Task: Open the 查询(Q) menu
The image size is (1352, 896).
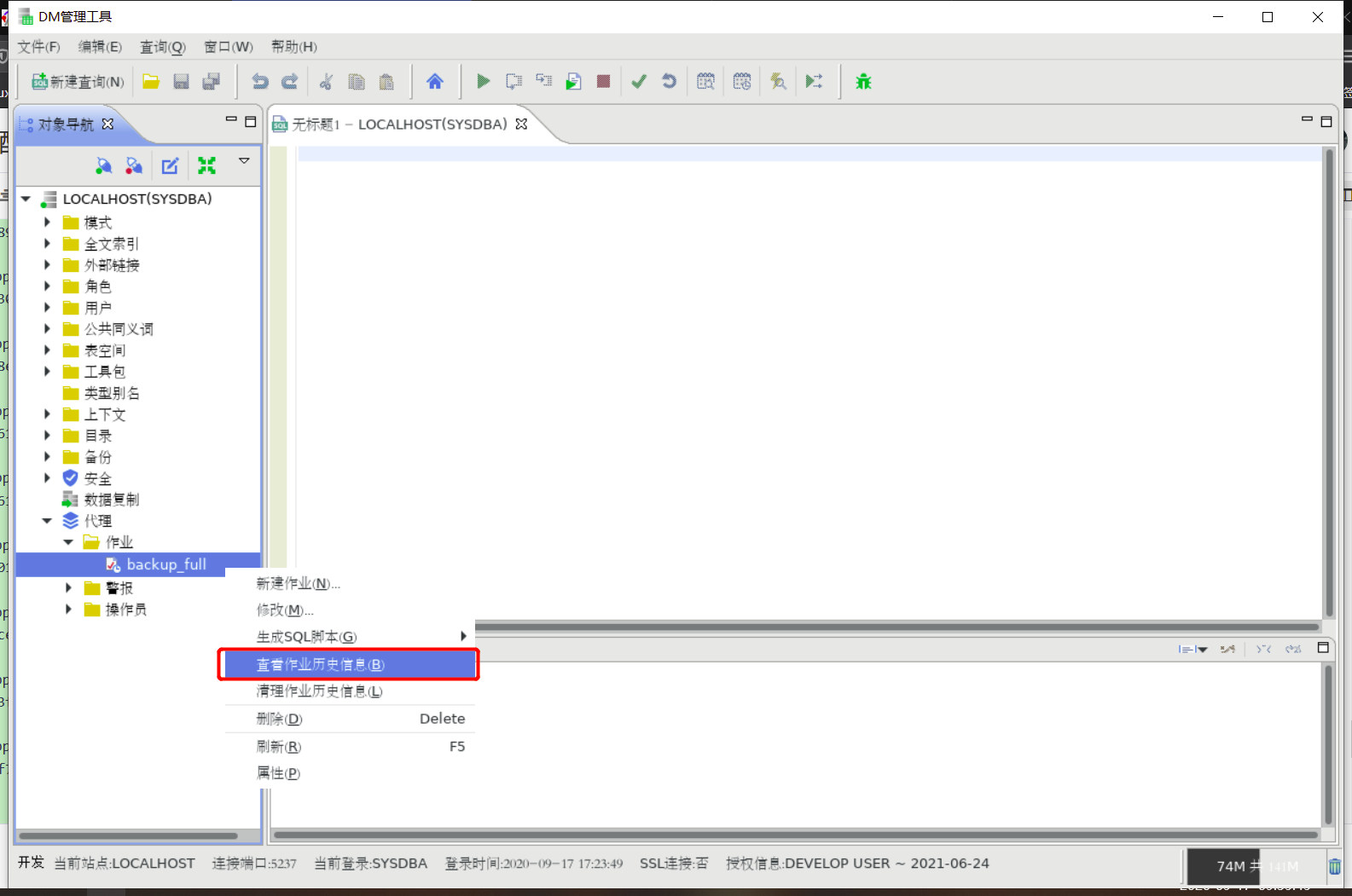Action: (x=162, y=47)
